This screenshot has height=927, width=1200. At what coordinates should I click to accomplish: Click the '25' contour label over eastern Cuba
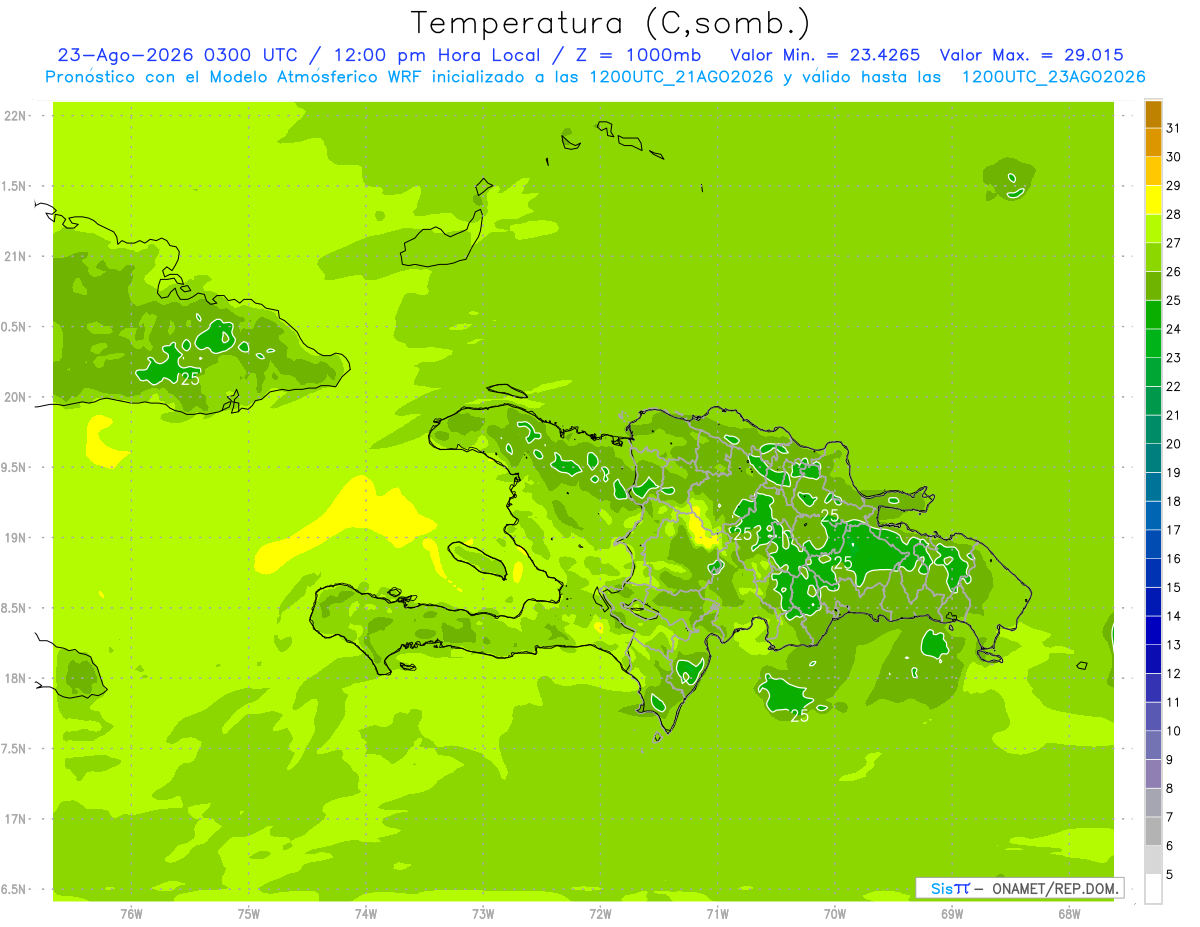pos(190,379)
